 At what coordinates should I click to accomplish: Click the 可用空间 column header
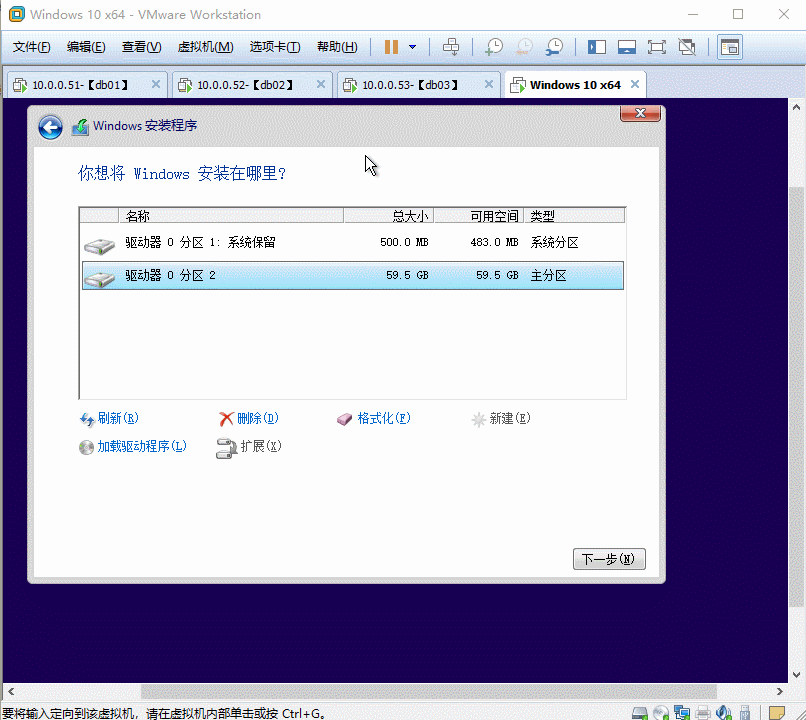point(479,216)
